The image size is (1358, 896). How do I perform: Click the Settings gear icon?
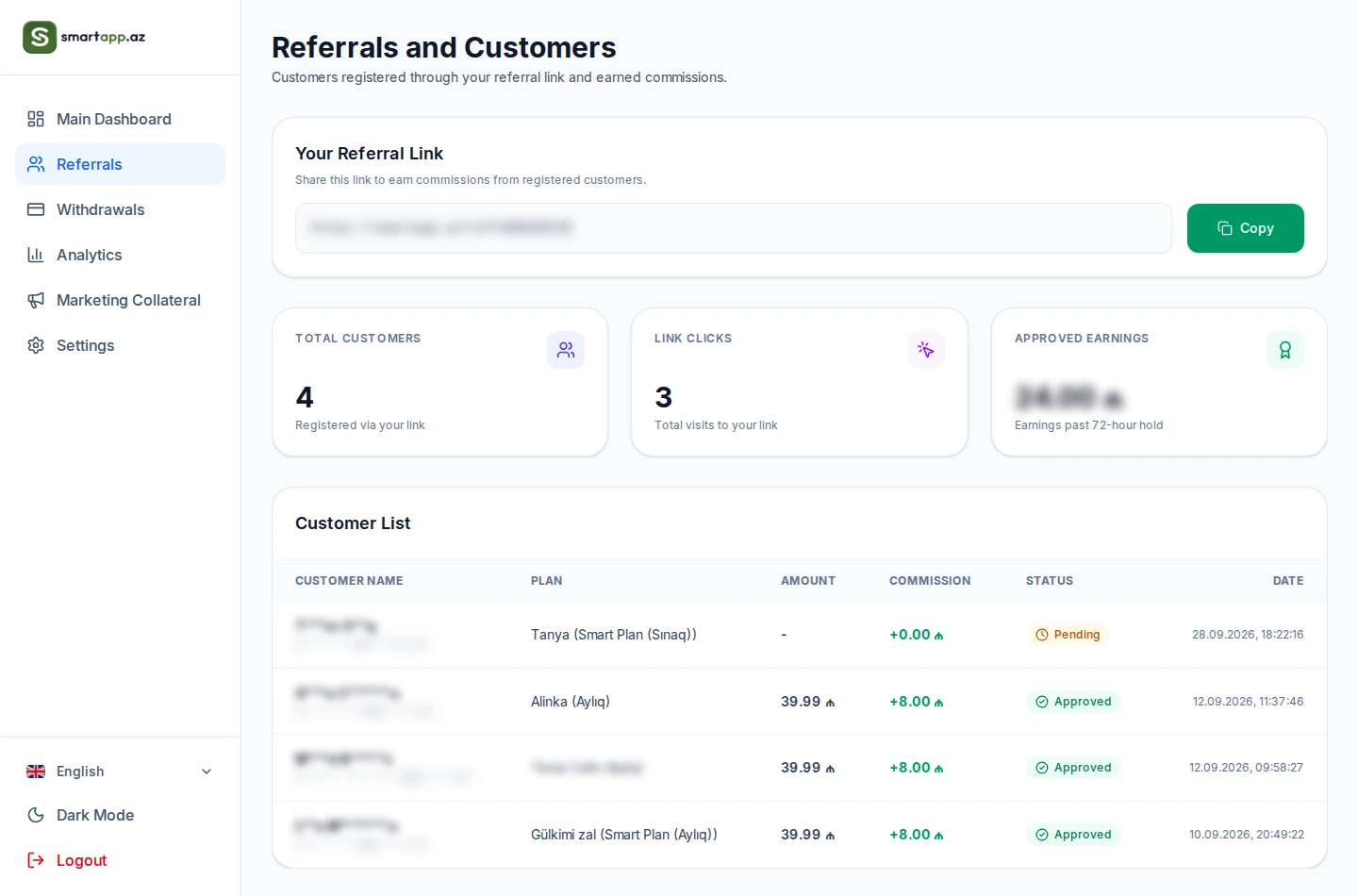(36, 345)
